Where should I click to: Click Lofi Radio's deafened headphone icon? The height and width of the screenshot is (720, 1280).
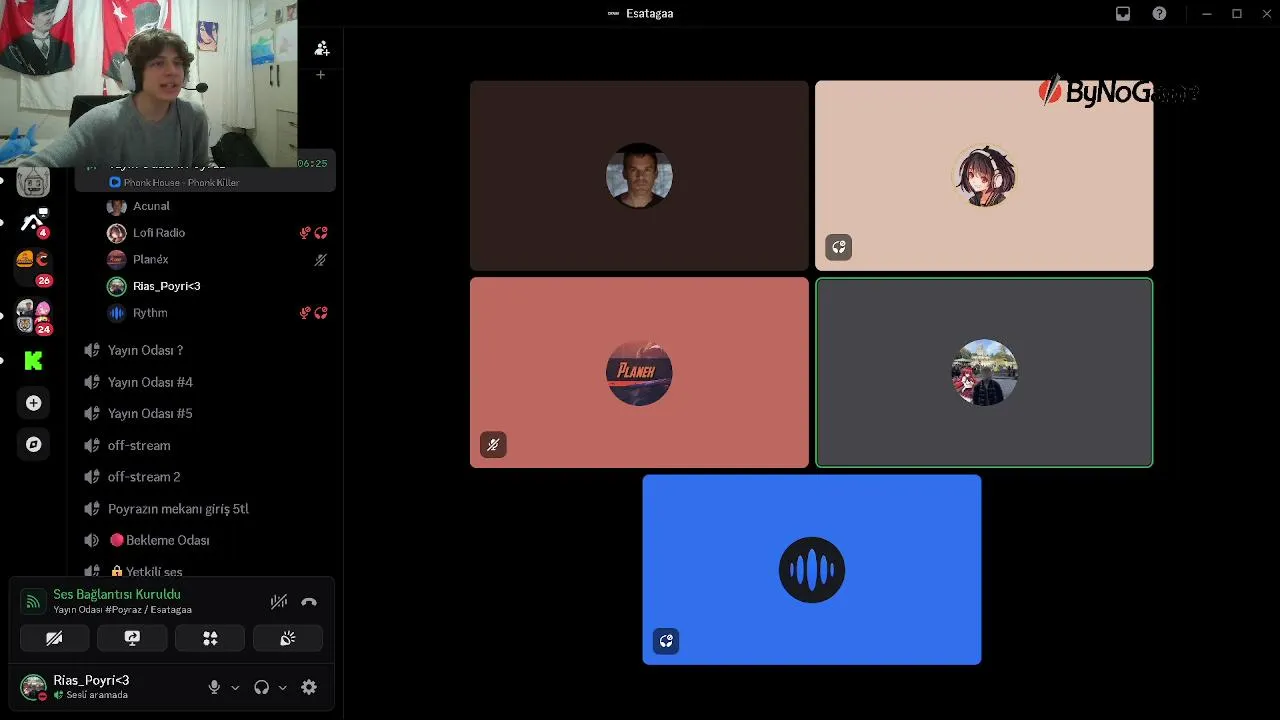(x=321, y=233)
